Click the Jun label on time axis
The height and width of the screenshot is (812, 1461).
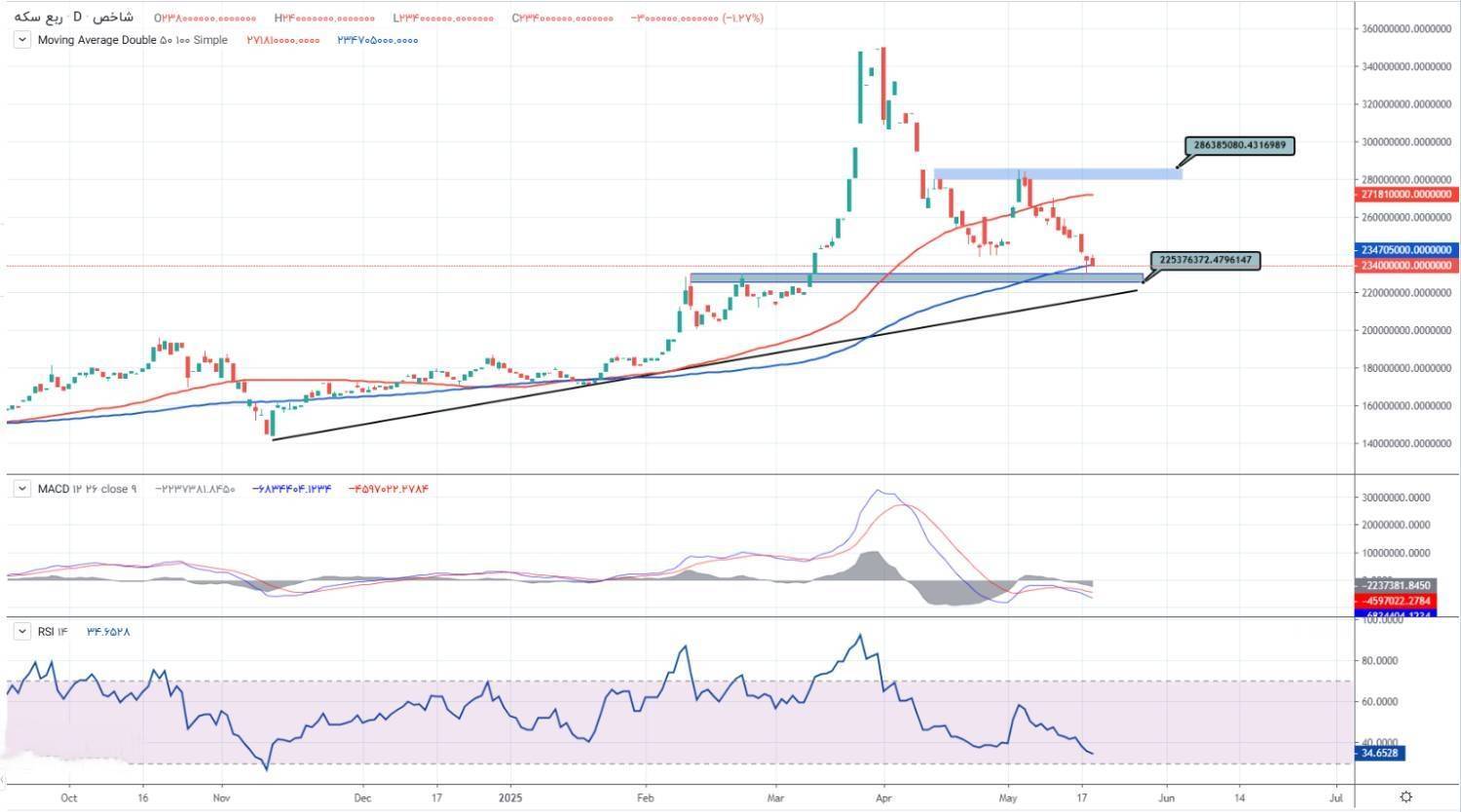[1167, 797]
